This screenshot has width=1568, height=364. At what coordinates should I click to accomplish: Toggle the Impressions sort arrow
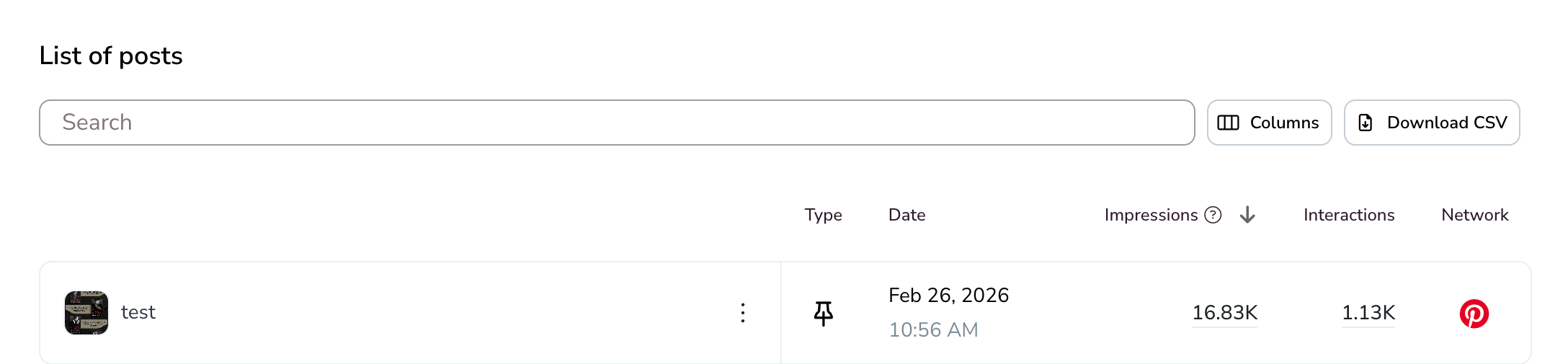tap(1248, 215)
